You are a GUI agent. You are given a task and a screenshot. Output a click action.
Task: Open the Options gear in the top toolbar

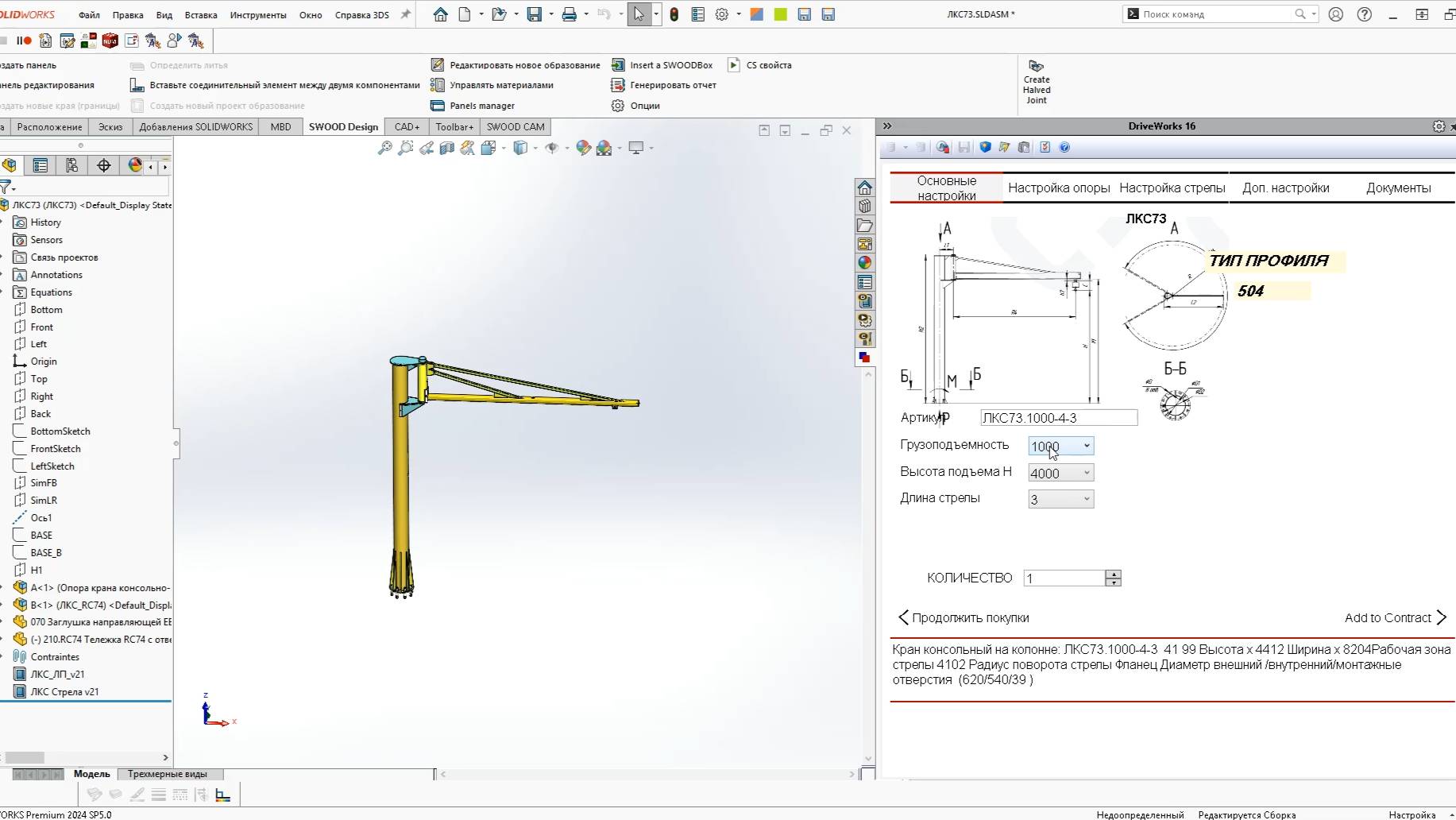coord(721,14)
